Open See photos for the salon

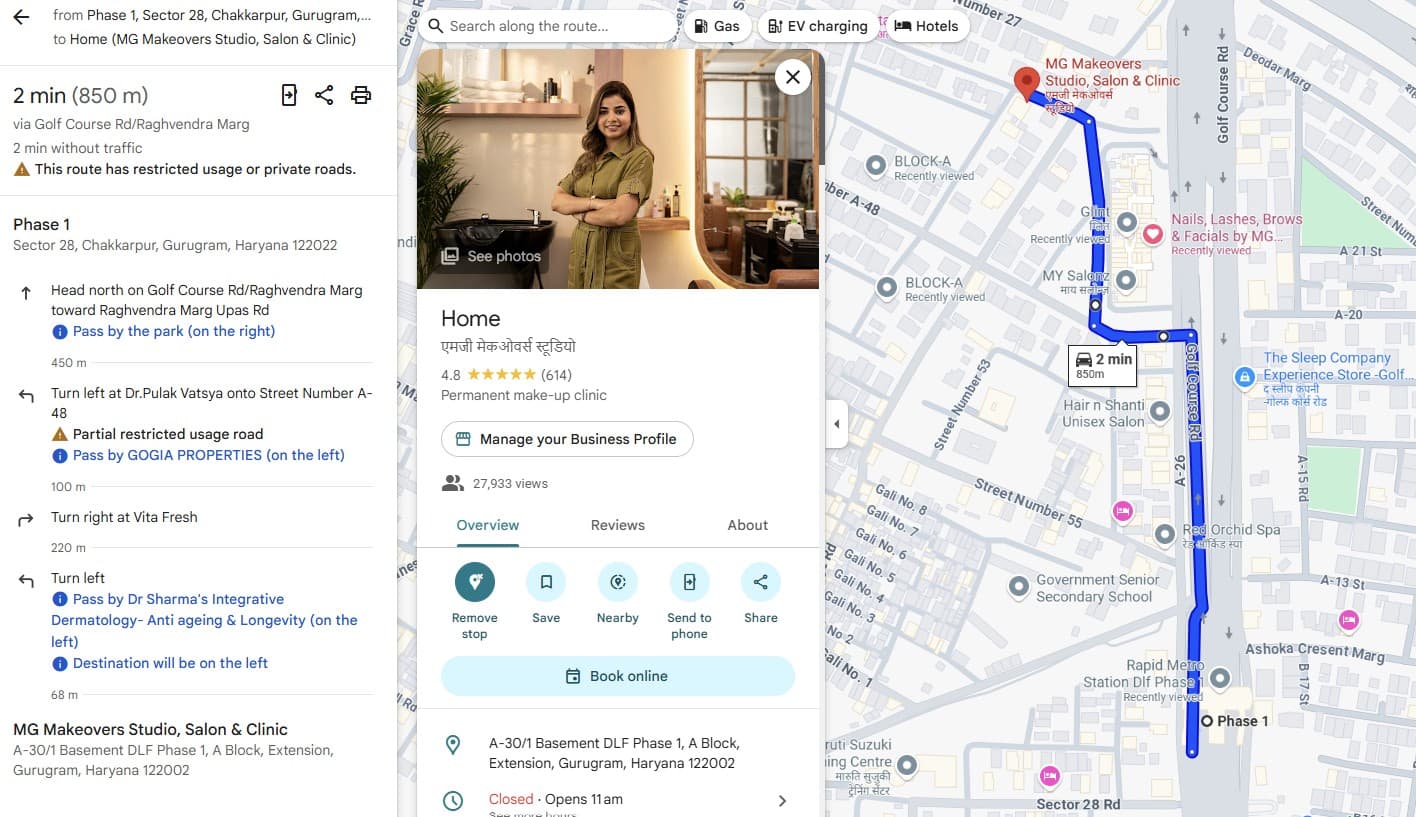(492, 256)
